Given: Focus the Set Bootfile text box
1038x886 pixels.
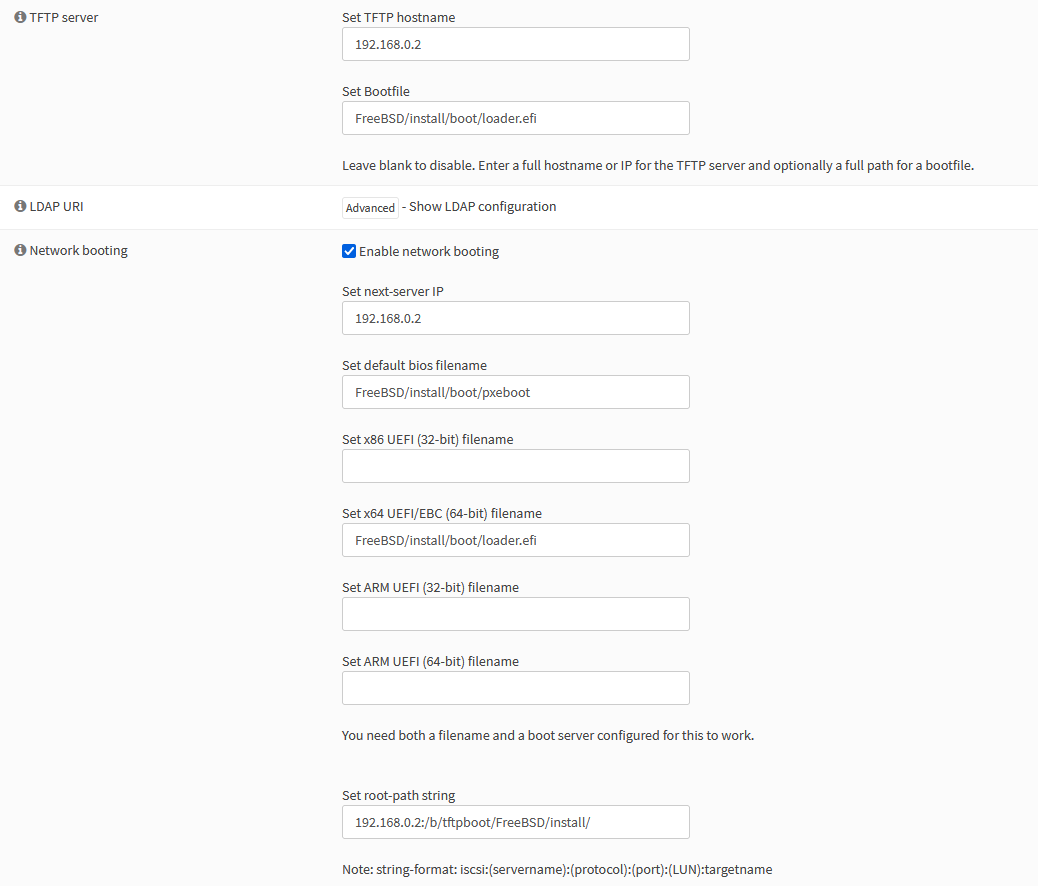Looking at the screenshot, I should pos(515,118).
